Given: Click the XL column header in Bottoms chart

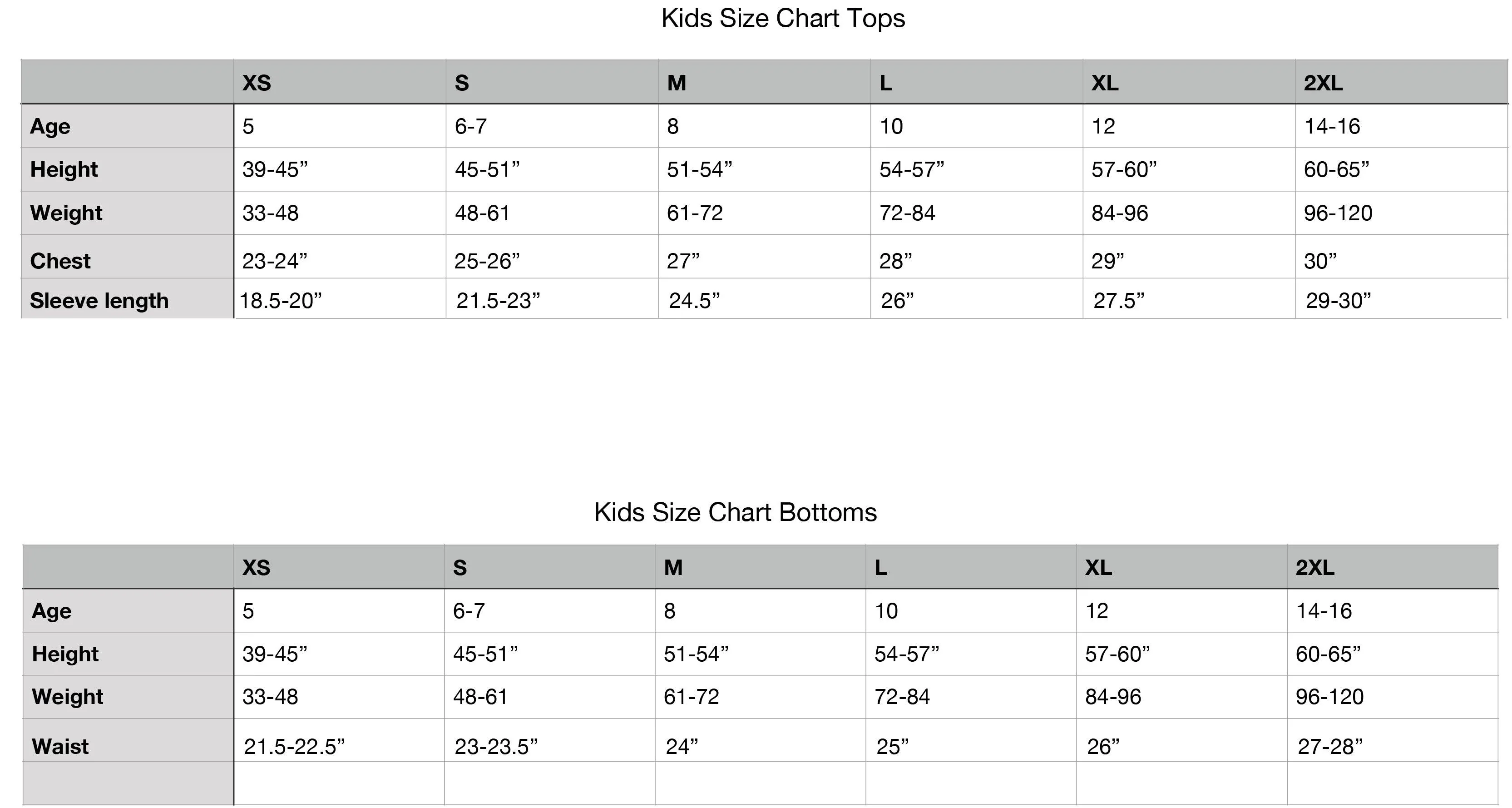Looking at the screenshot, I should [x=1098, y=567].
